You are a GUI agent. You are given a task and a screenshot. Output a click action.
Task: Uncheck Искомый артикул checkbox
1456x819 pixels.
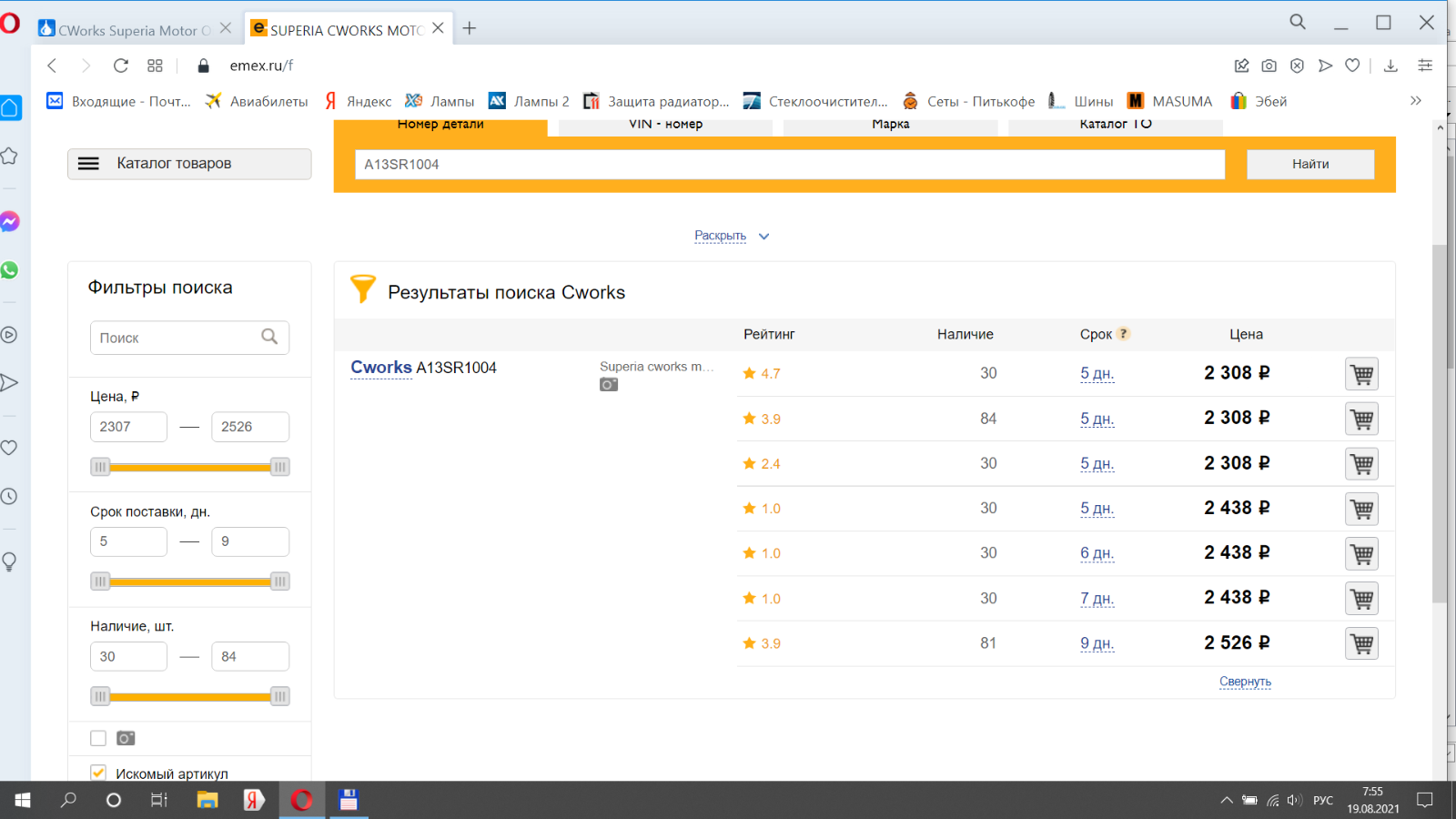[98, 773]
